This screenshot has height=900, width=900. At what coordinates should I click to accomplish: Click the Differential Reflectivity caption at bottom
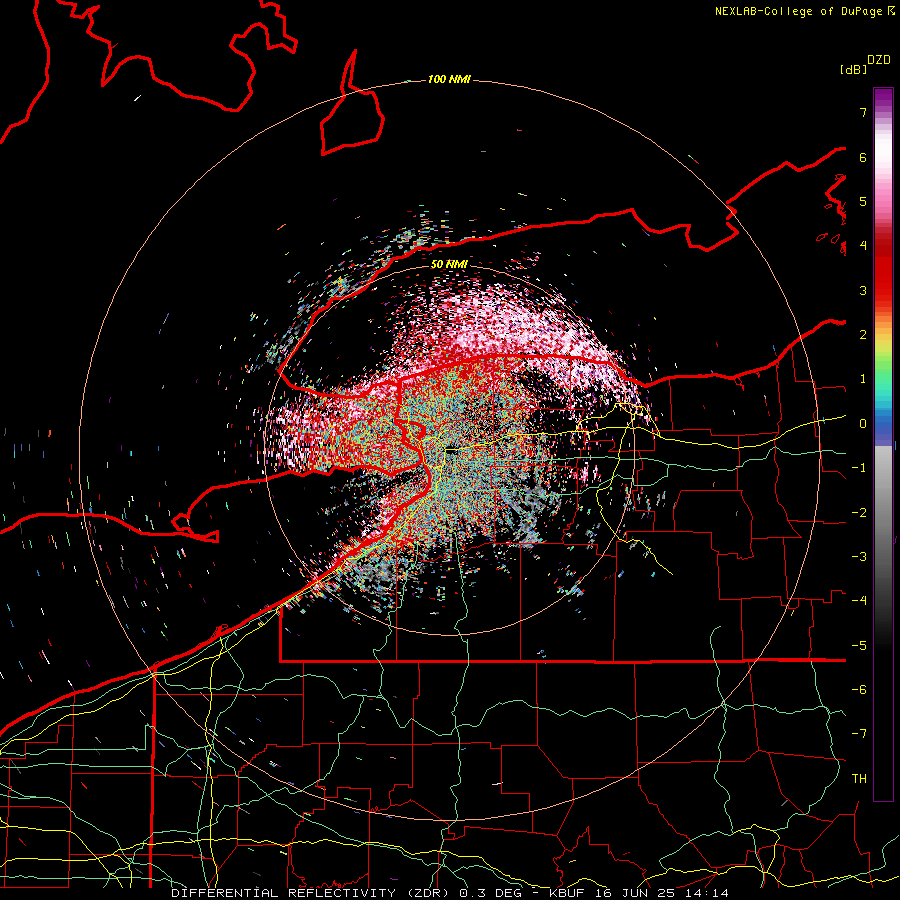tap(450, 893)
